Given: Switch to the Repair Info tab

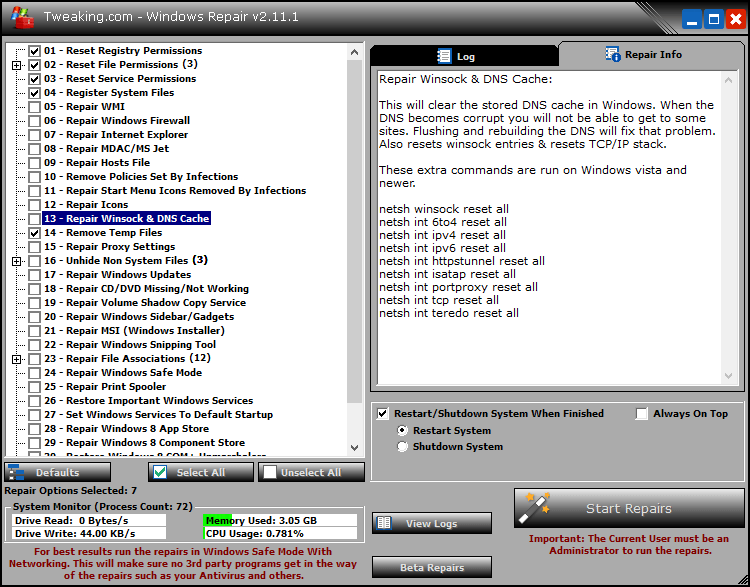Looking at the screenshot, I should pos(651,54).
